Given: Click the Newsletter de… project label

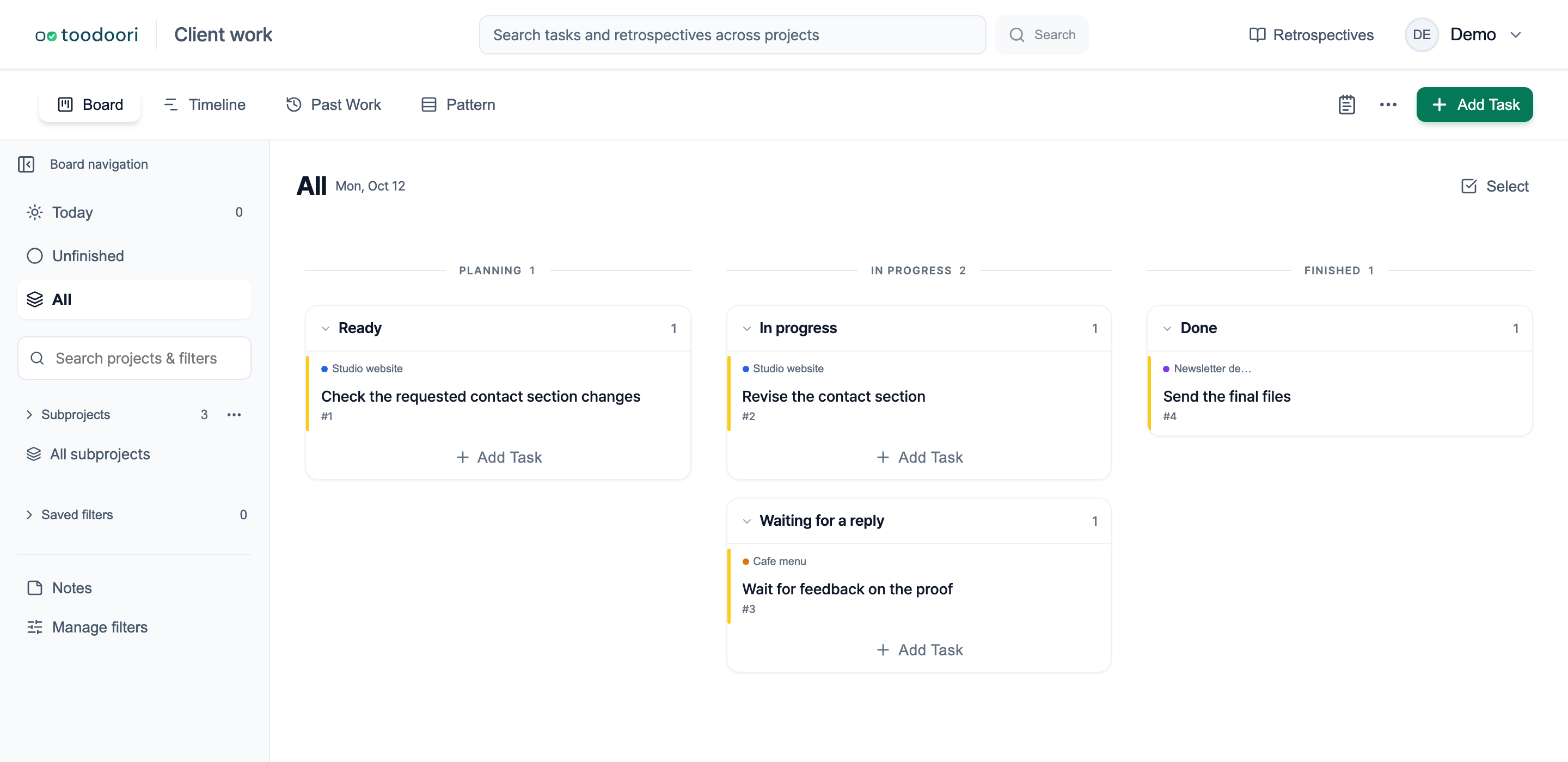Looking at the screenshot, I should [x=1212, y=369].
